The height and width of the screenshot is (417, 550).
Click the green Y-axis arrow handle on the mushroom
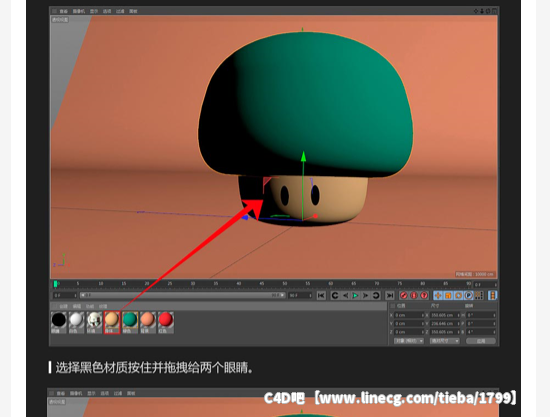click(x=303, y=156)
